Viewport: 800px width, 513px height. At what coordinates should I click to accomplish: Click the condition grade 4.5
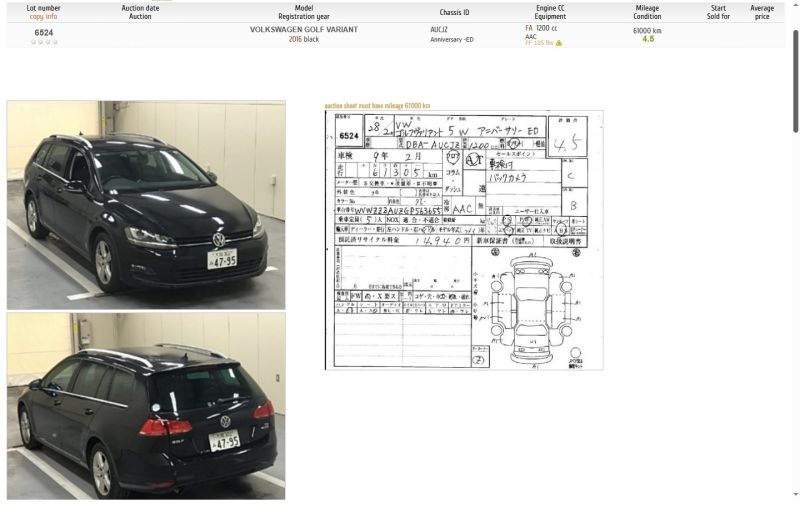pos(648,39)
